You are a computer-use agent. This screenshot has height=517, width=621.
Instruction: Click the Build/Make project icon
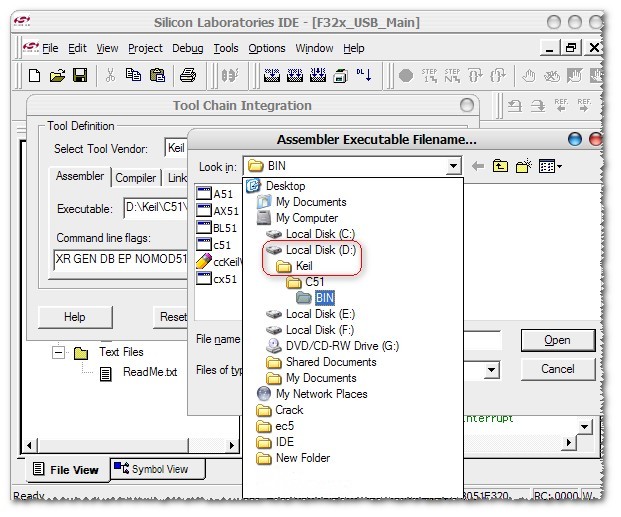pyautogui.click(x=295, y=75)
